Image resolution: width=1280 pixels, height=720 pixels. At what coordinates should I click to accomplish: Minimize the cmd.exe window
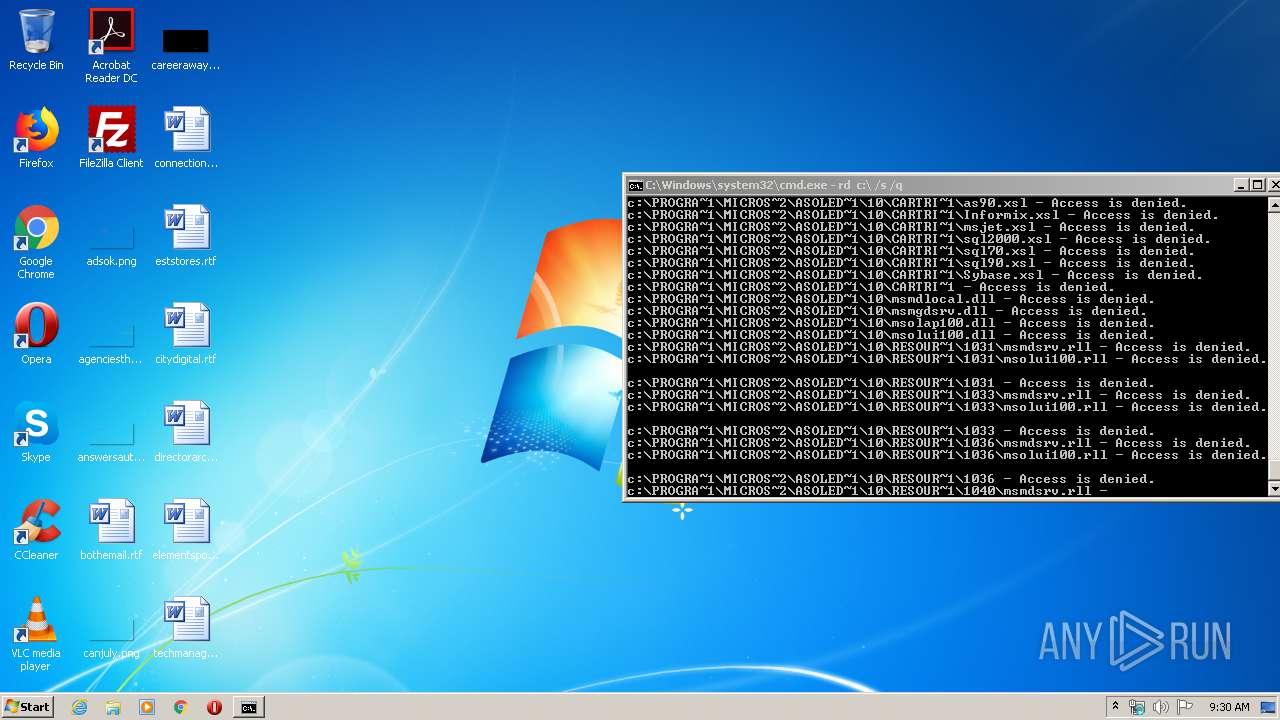(x=1242, y=185)
